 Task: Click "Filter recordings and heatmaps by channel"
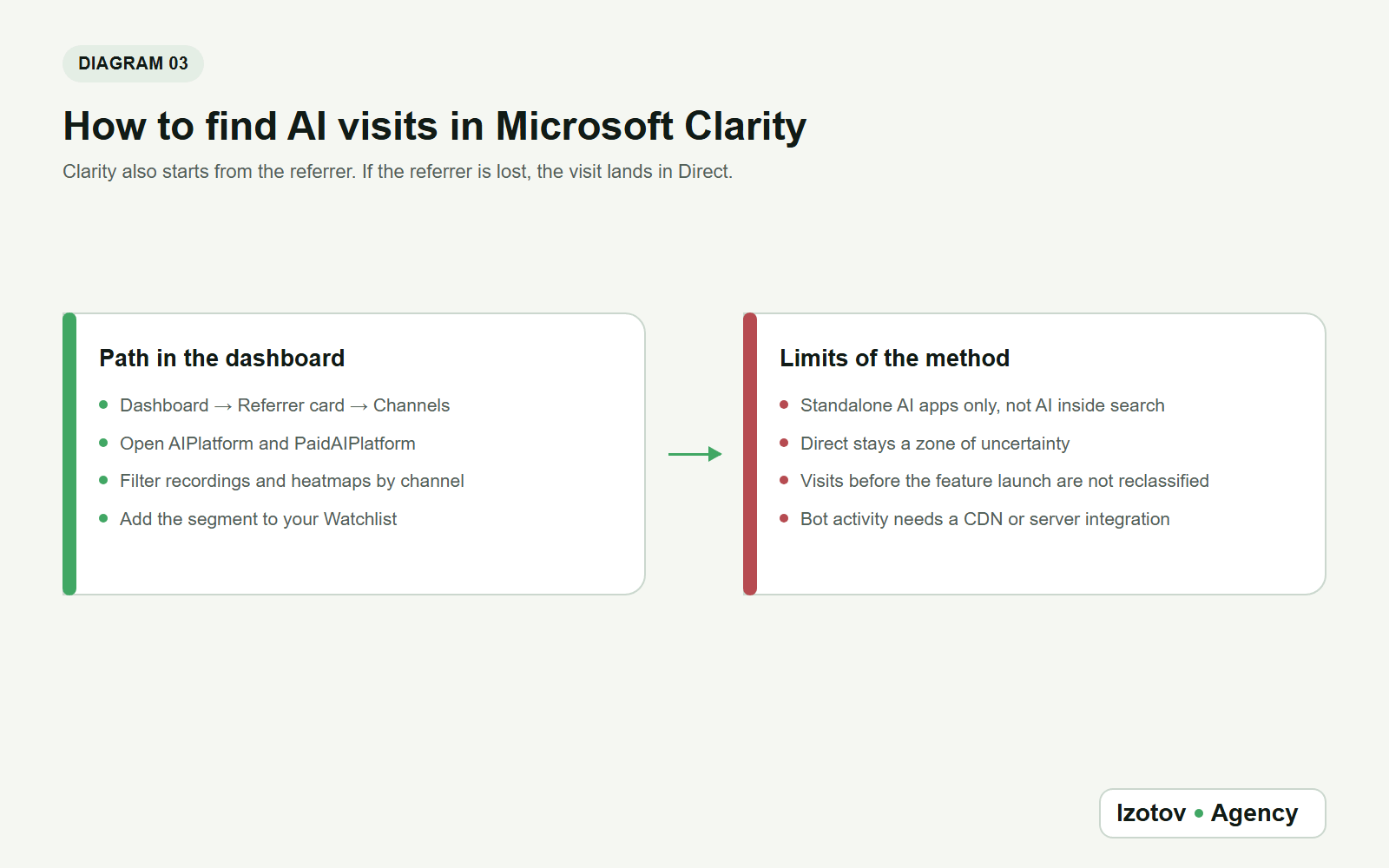click(292, 481)
